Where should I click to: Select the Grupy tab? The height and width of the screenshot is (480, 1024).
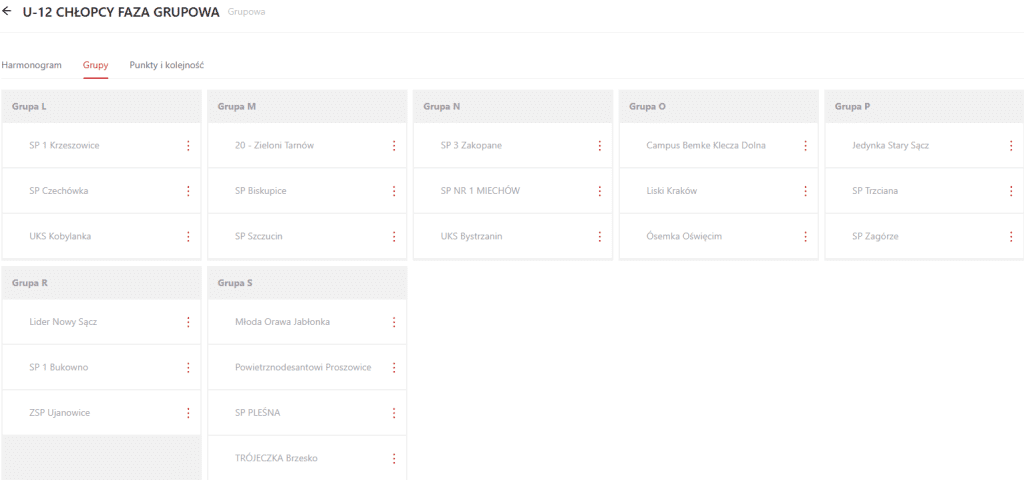coord(95,65)
